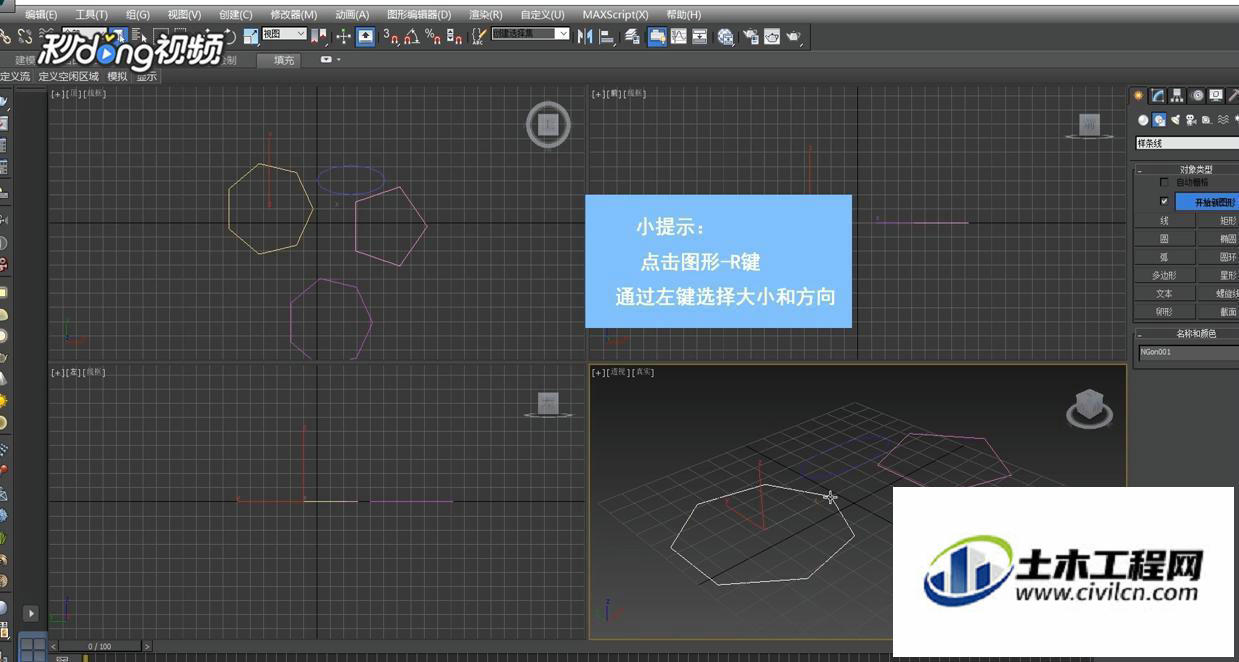Click the Align tool icon

[x=607, y=37]
